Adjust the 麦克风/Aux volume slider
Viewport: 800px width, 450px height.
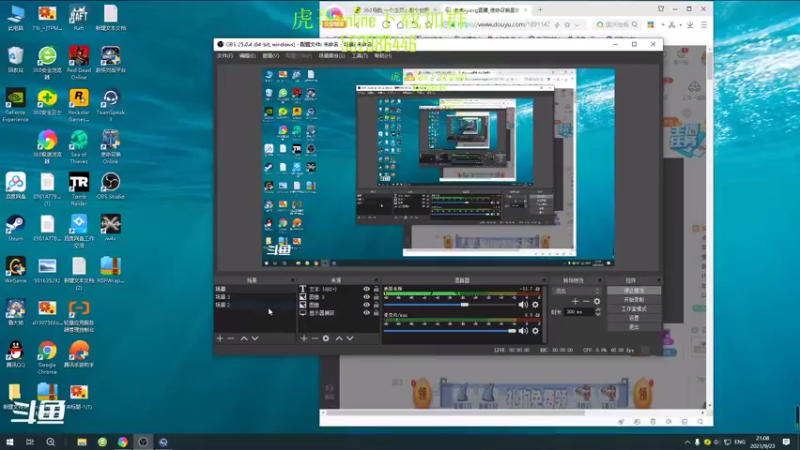(x=449, y=331)
